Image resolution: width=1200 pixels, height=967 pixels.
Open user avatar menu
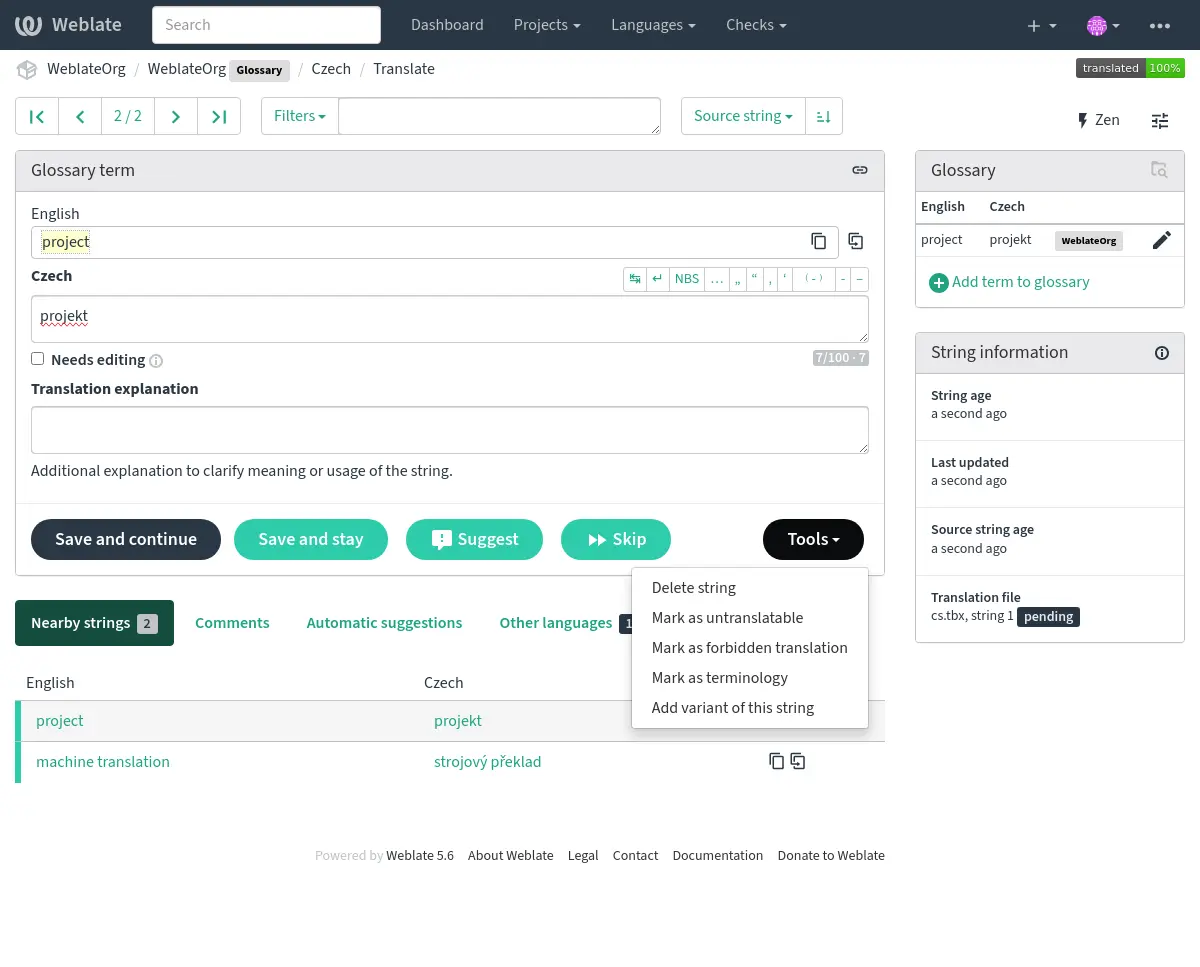pyautogui.click(x=1103, y=25)
